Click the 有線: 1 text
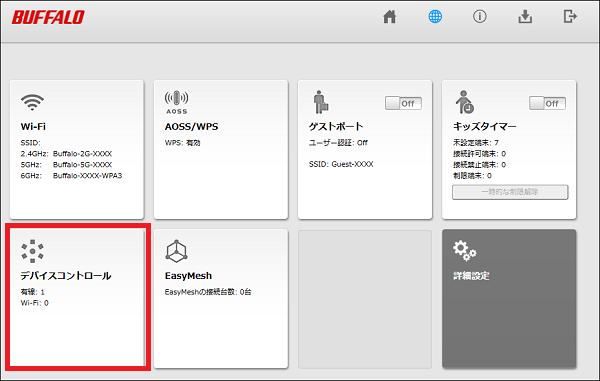Screen dimensions: 600x381 pyautogui.click(x=33, y=292)
